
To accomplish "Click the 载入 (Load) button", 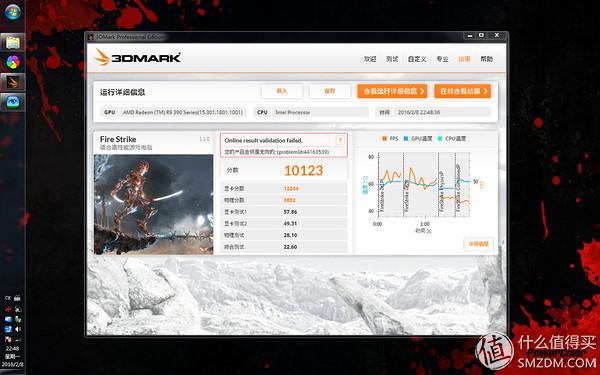I will tap(282, 91).
